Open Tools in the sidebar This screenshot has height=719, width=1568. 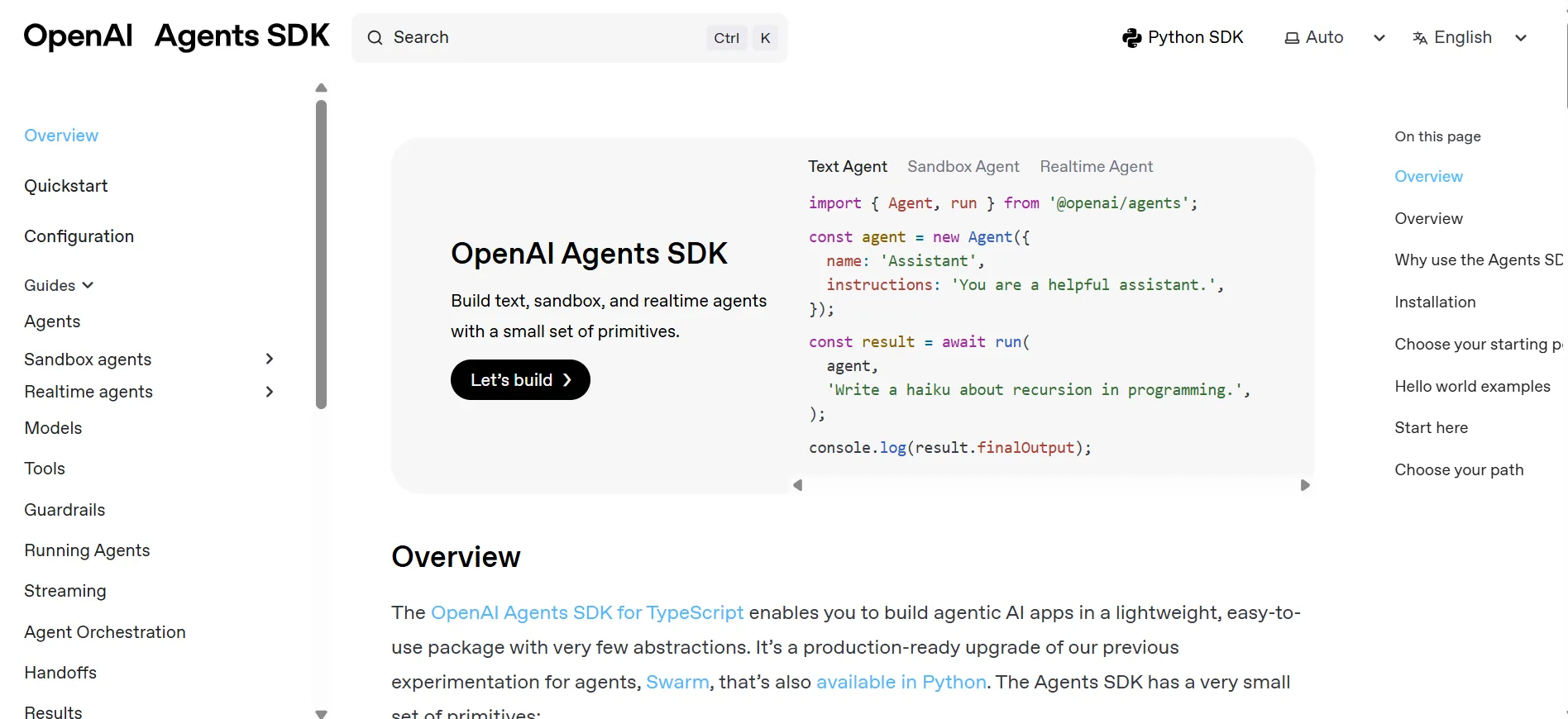(x=45, y=469)
